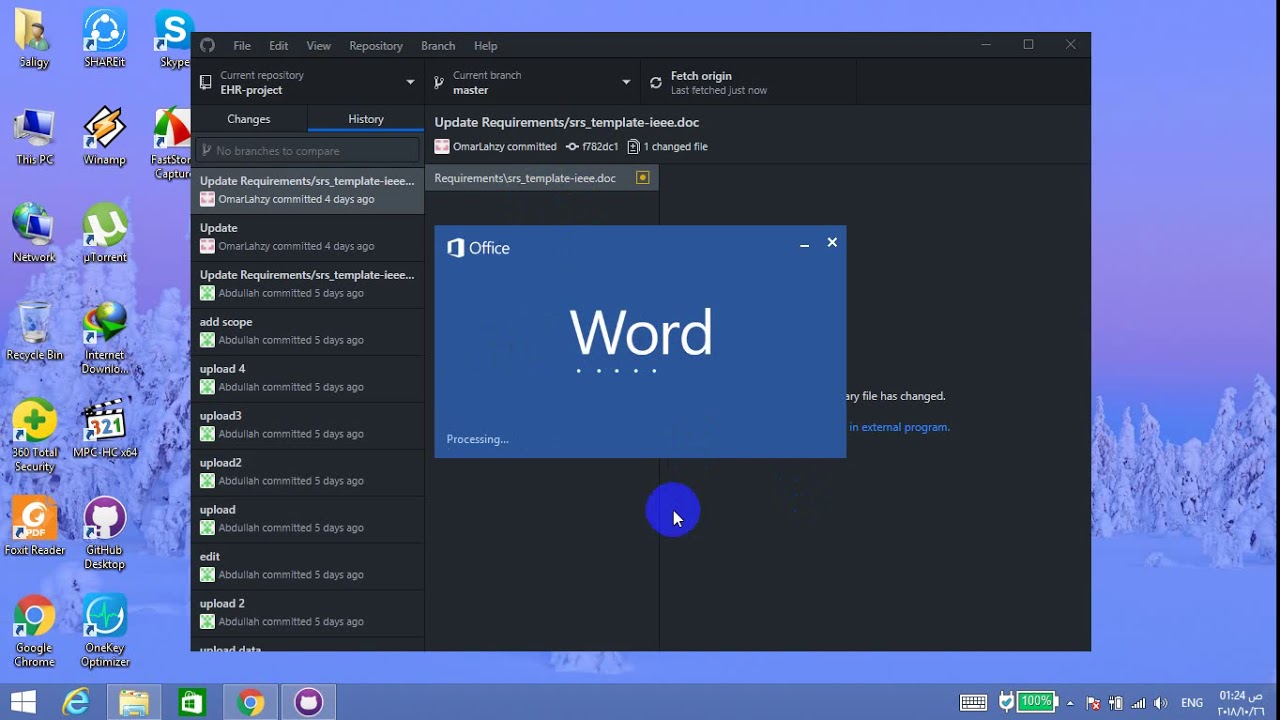Open the Repository menu
Viewport: 1280px width, 720px height.
point(376,45)
